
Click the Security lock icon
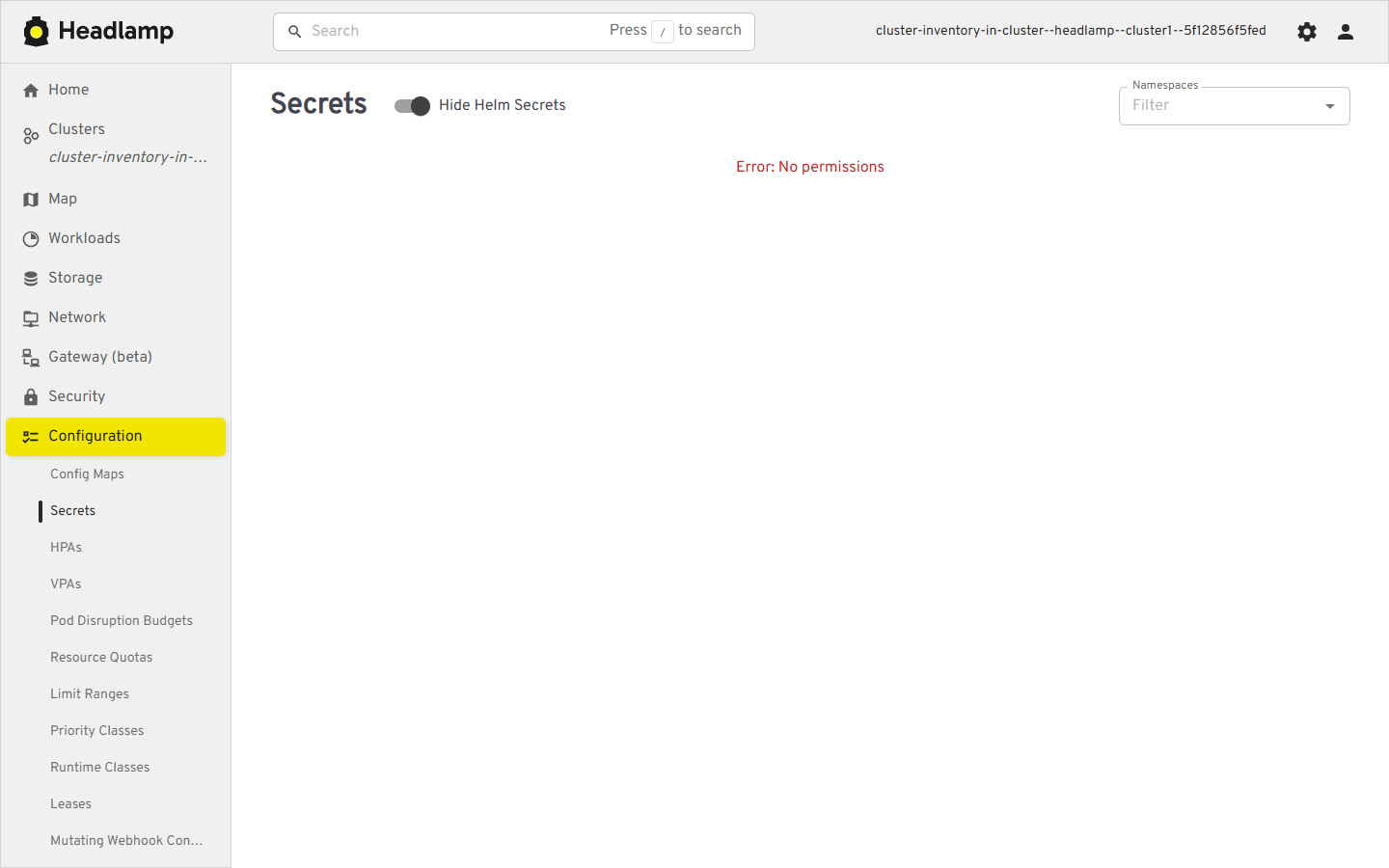(31, 396)
